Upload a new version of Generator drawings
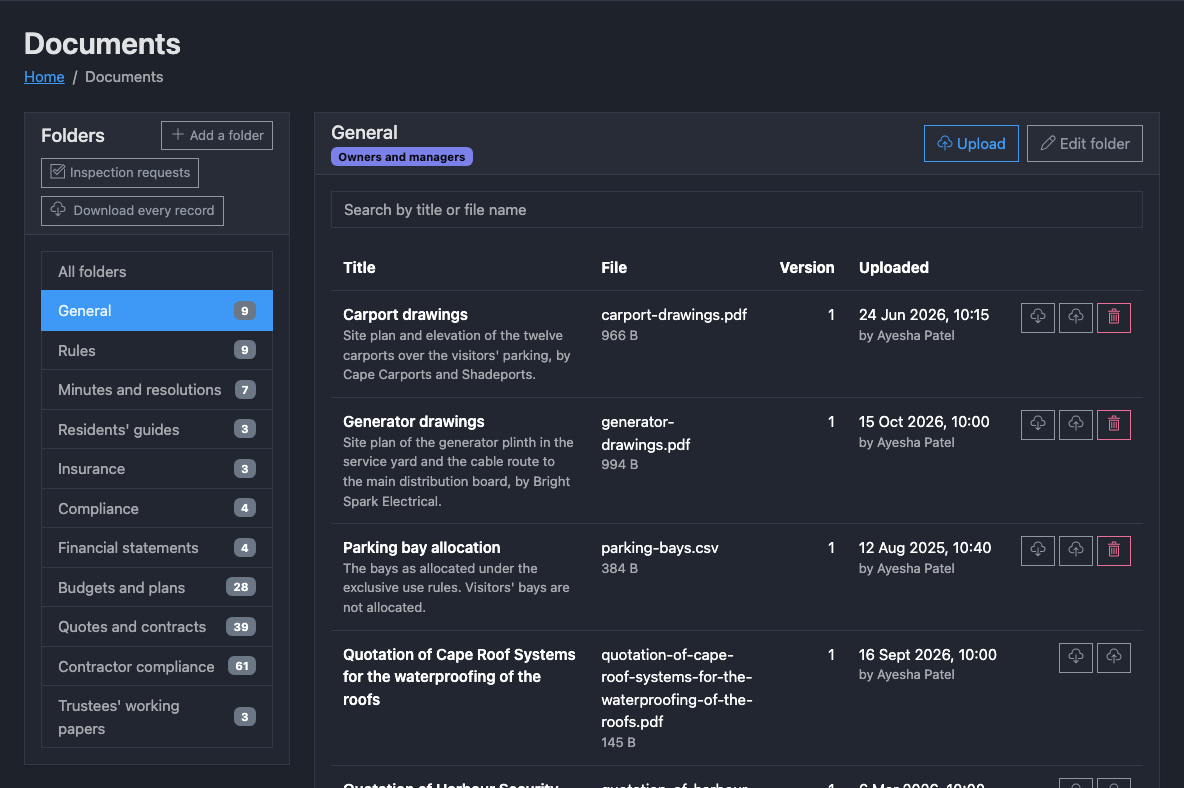Image resolution: width=1184 pixels, height=788 pixels. pos(1075,425)
